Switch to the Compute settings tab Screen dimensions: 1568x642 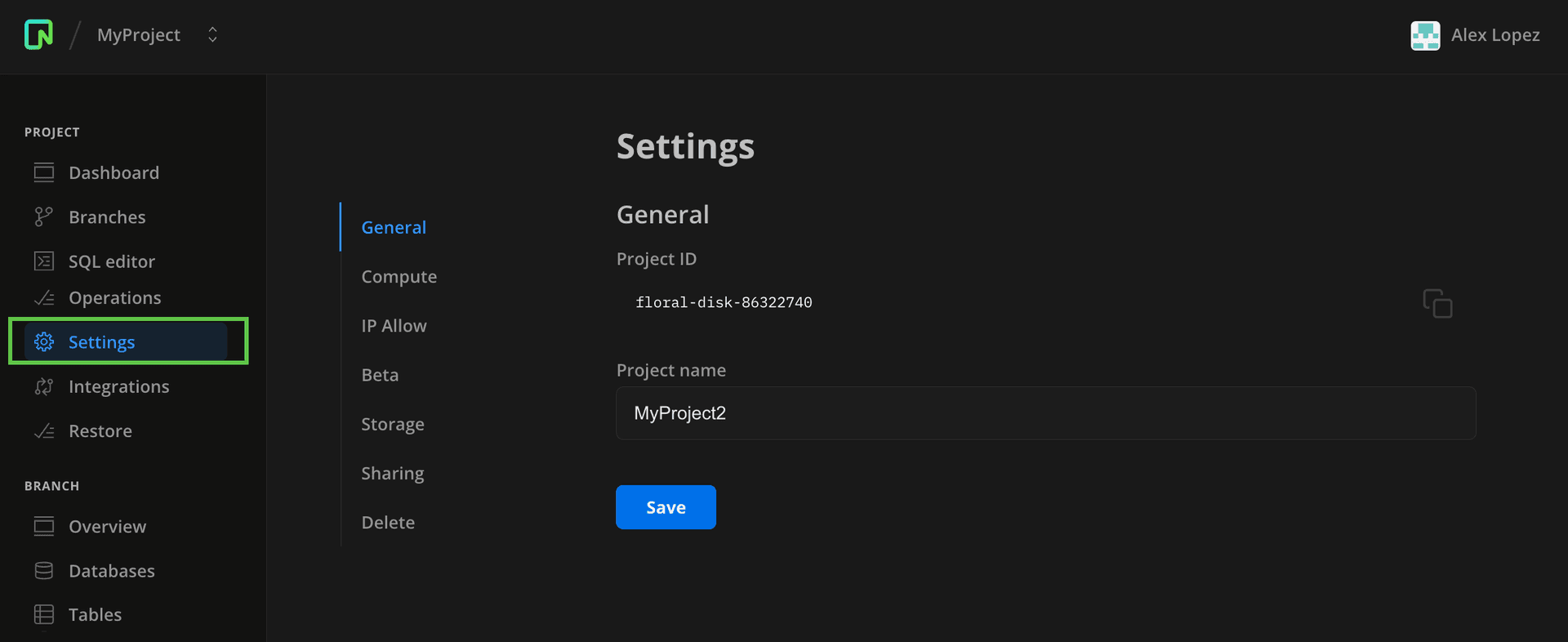399,277
